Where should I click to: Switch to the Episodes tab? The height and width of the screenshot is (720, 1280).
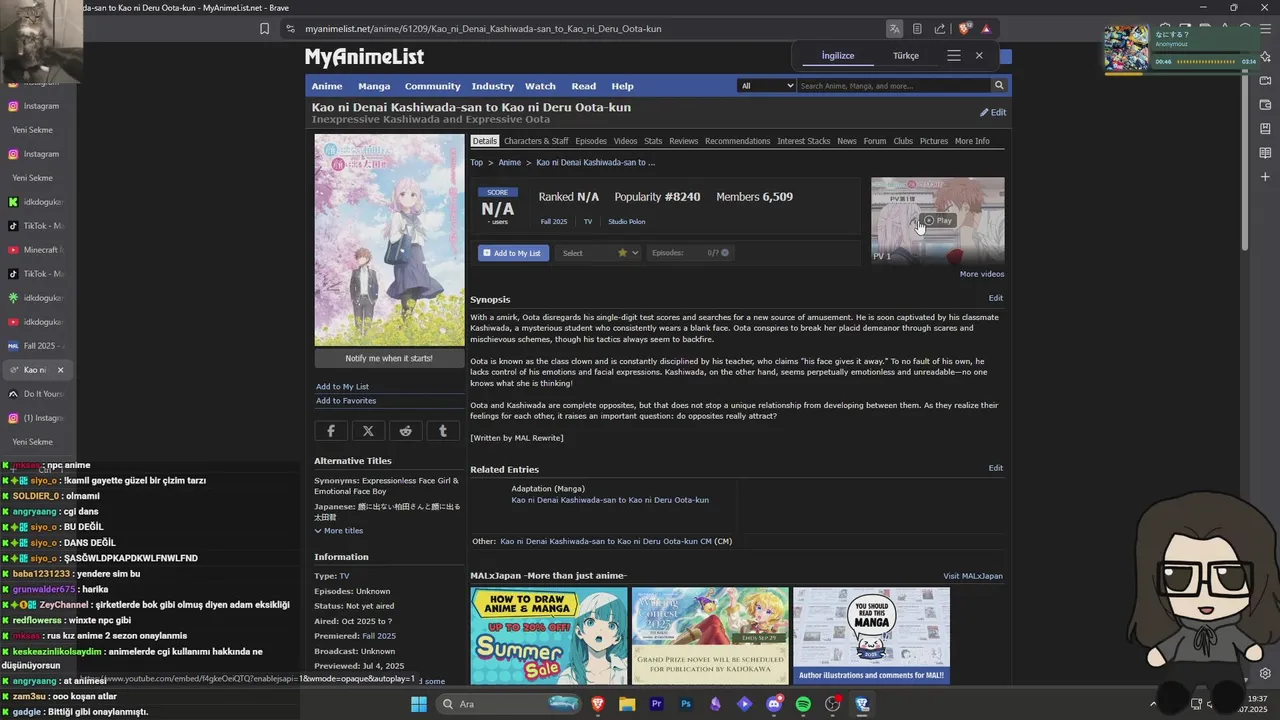591,141
